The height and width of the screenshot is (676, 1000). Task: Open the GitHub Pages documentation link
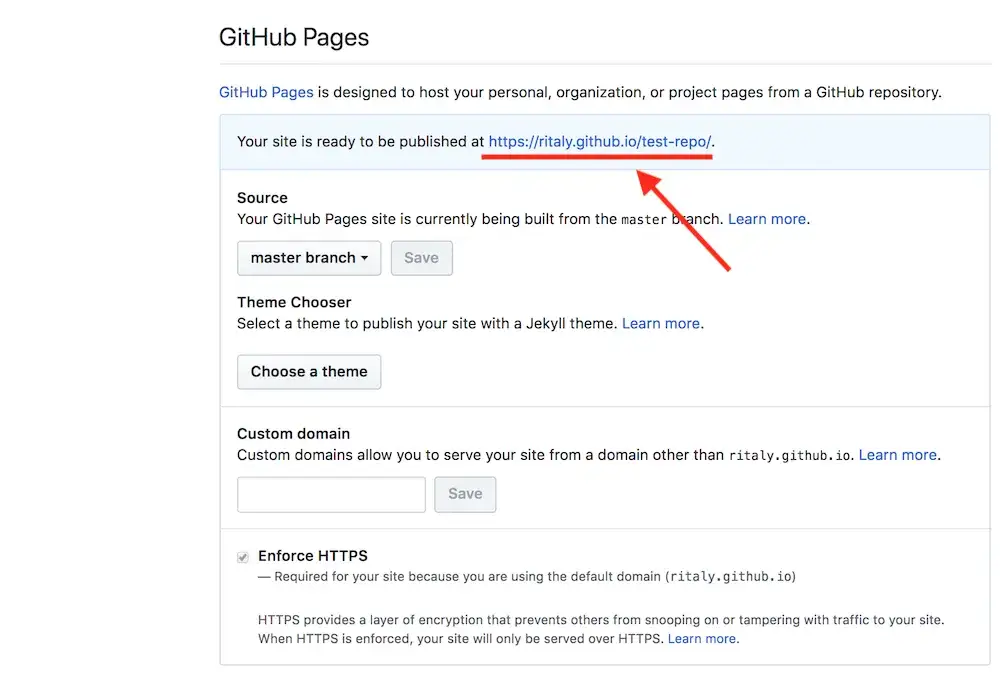tap(266, 92)
